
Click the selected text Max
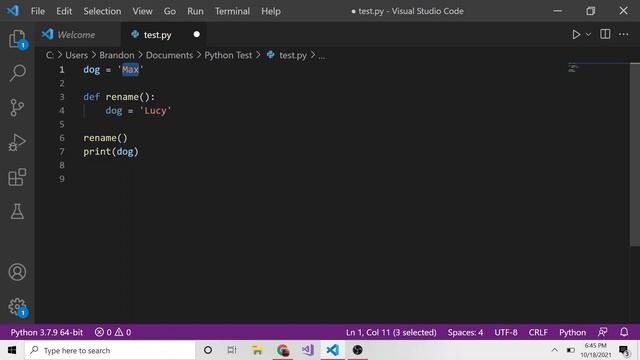(x=130, y=70)
